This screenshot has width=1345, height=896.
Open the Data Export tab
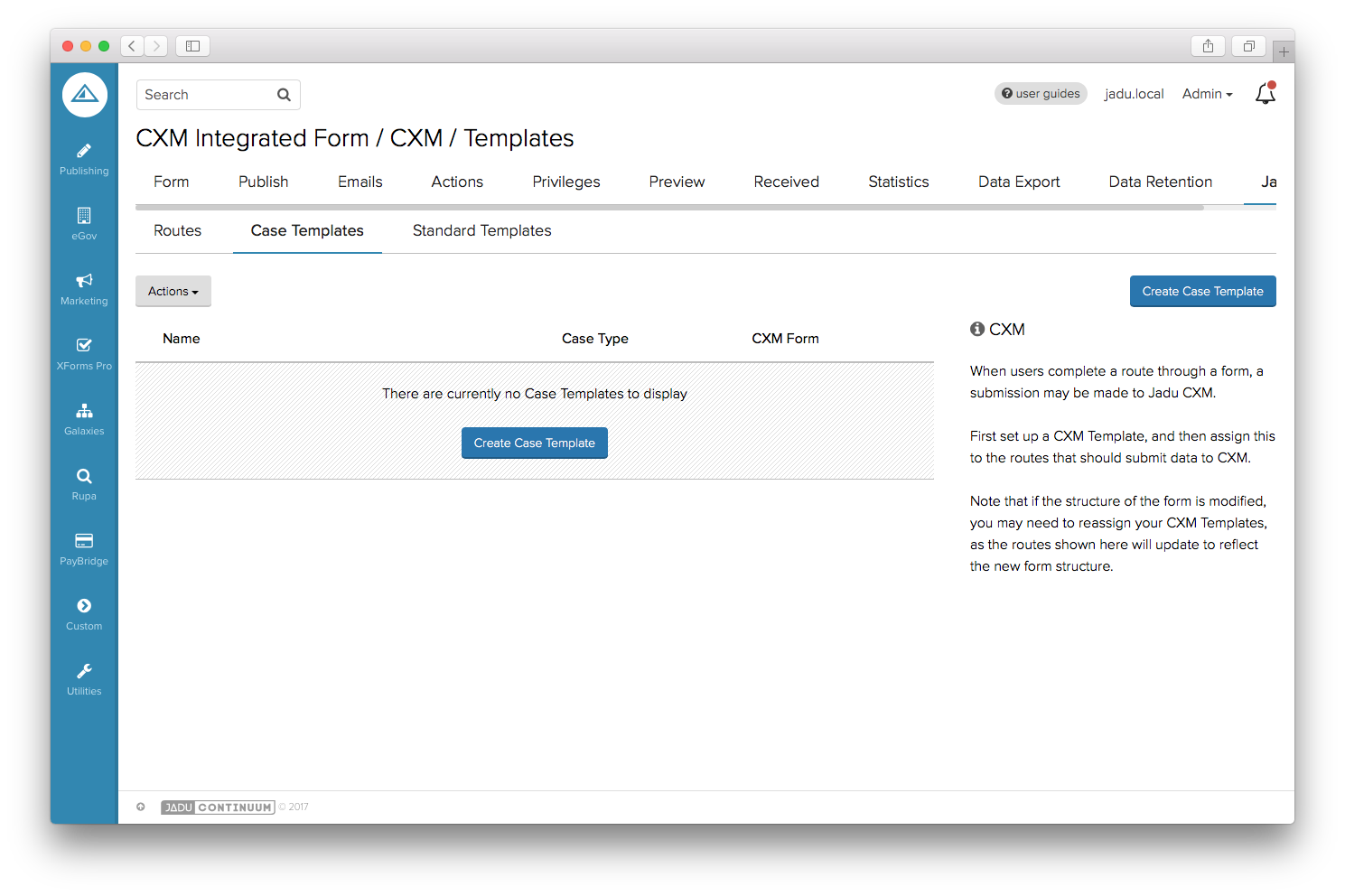(1018, 182)
